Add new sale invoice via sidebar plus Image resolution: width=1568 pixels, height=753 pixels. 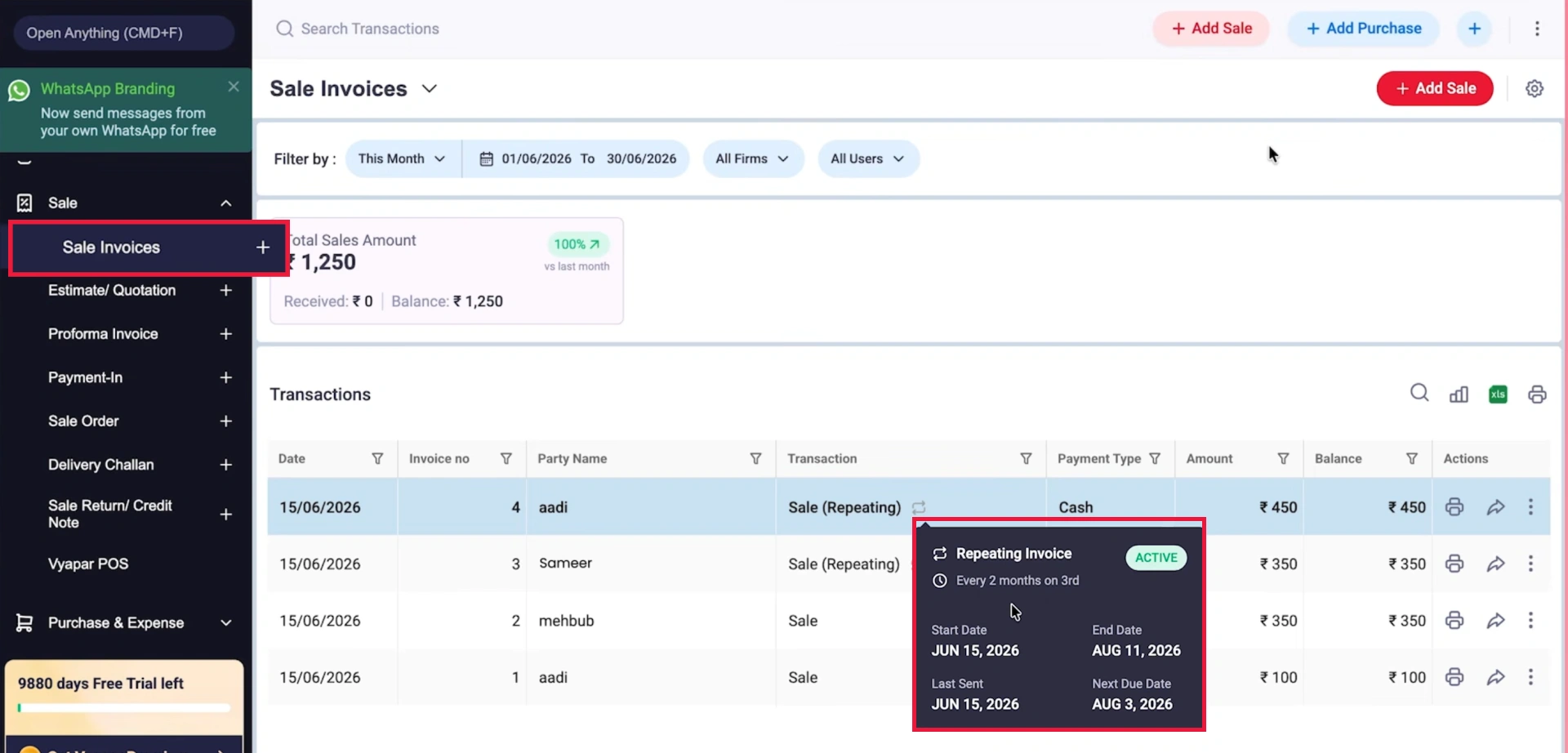263,247
